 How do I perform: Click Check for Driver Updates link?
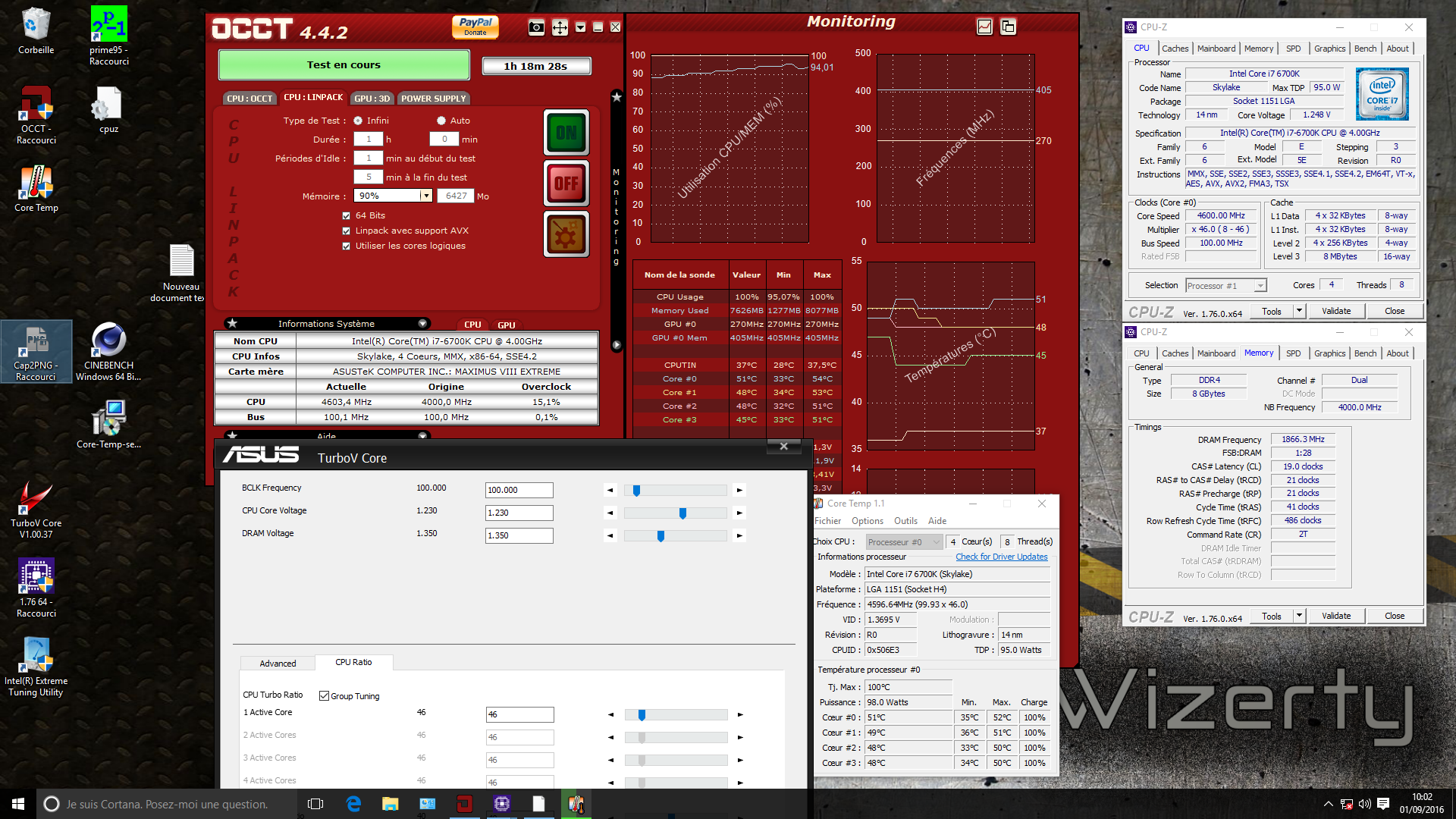(1002, 557)
